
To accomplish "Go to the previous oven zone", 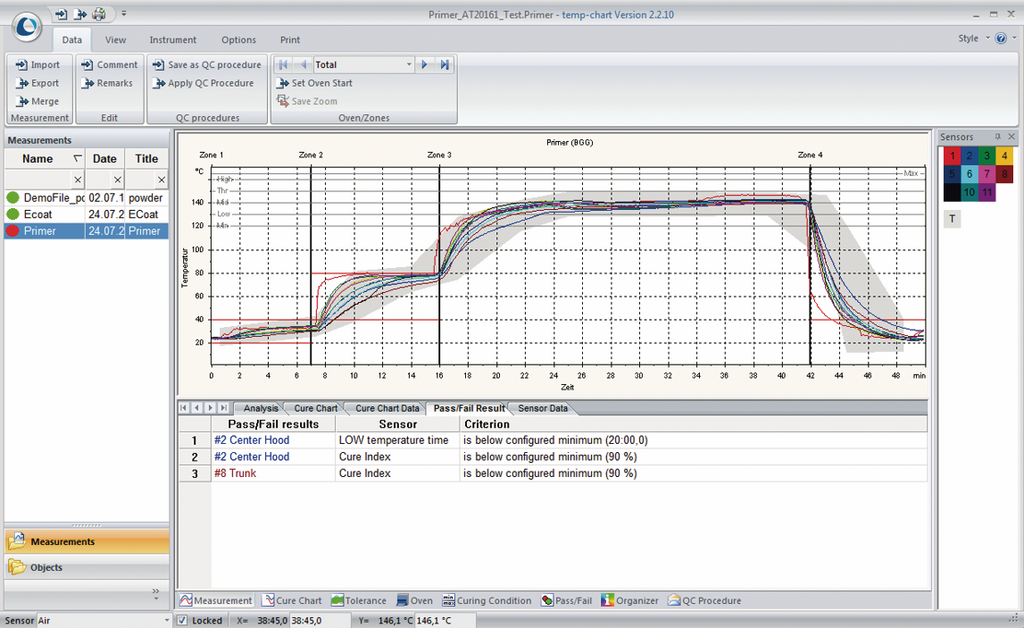I will click(303, 65).
